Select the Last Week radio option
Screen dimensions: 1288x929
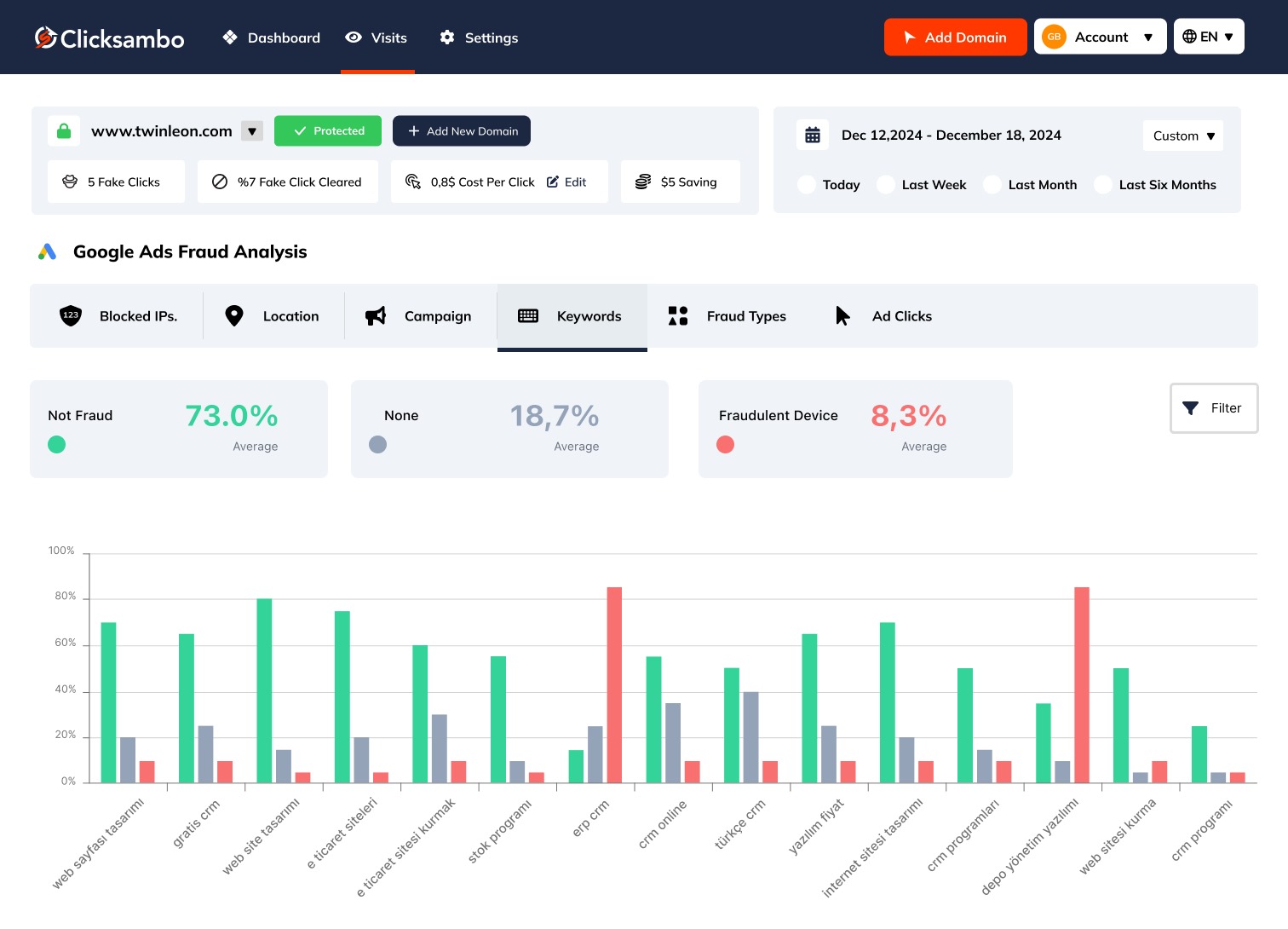coord(886,185)
